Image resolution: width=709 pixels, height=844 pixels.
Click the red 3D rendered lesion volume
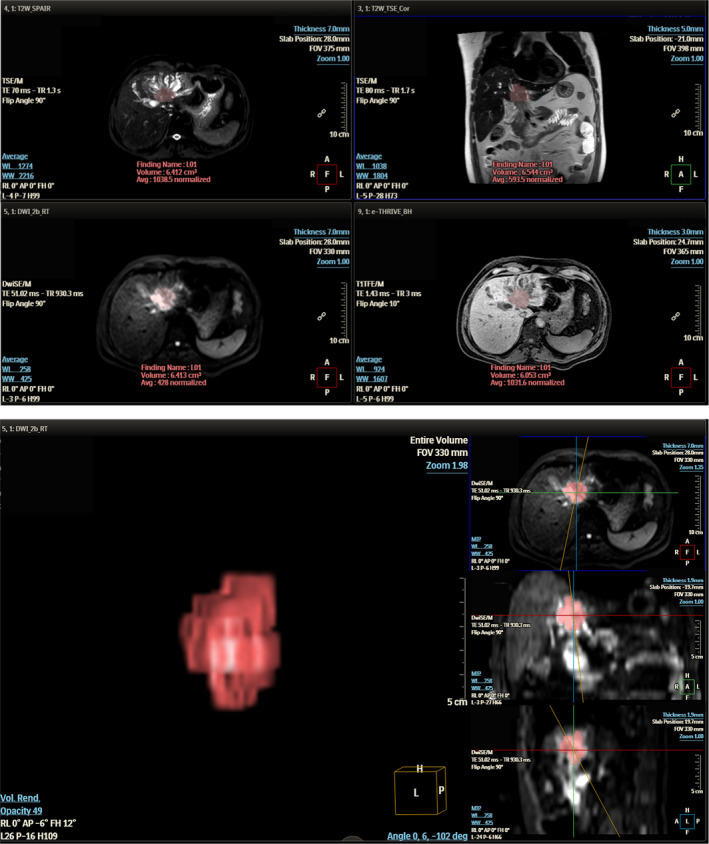pos(230,641)
